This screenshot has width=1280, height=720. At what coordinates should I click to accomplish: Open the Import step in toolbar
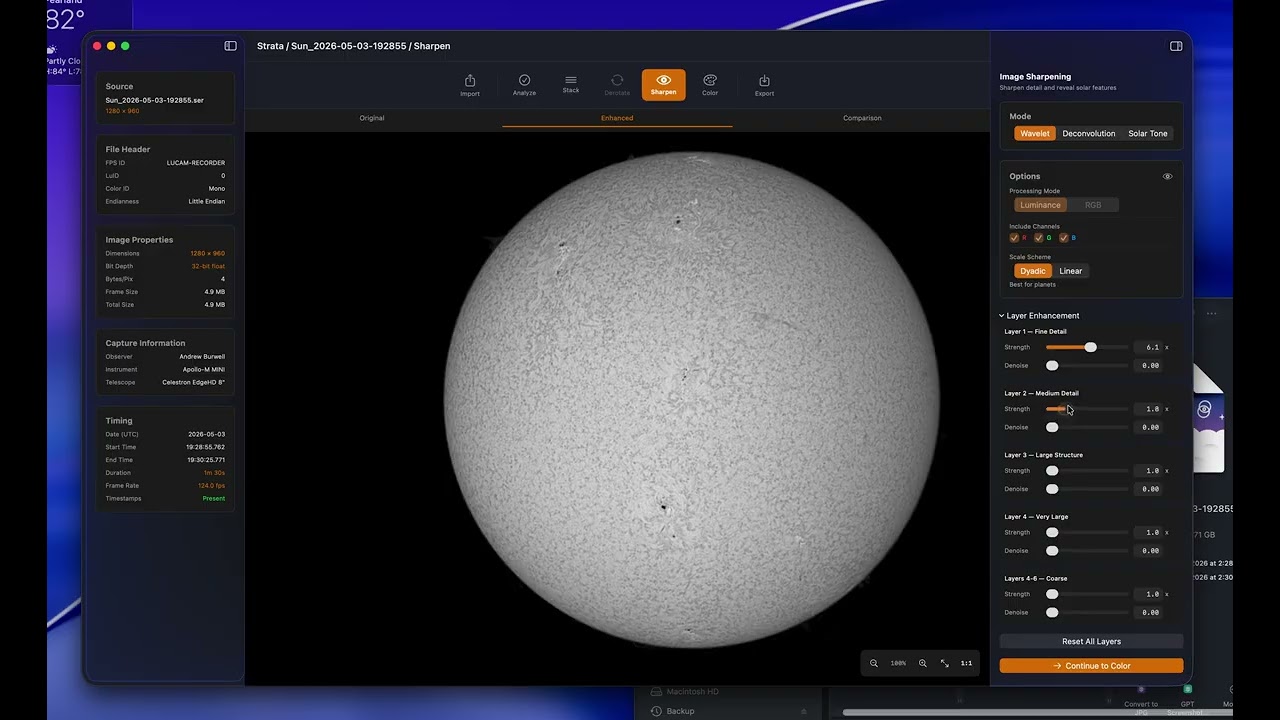pos(469,85)
